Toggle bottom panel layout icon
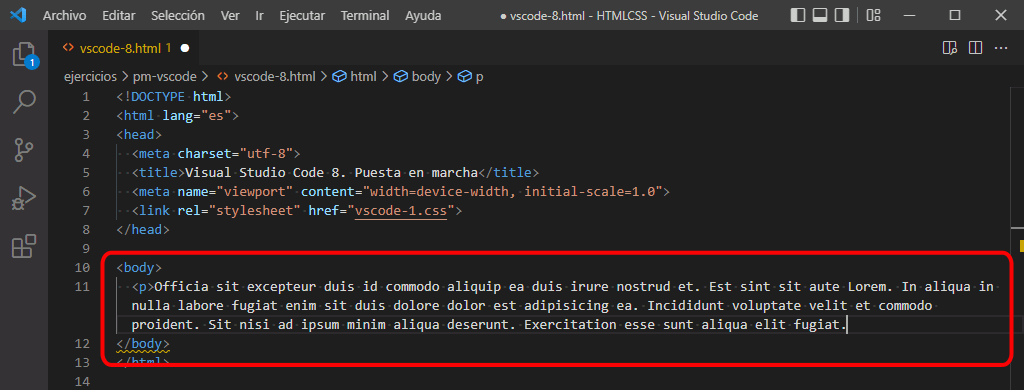The height and width of the screenshot is (390, 1024). point(820,15)
